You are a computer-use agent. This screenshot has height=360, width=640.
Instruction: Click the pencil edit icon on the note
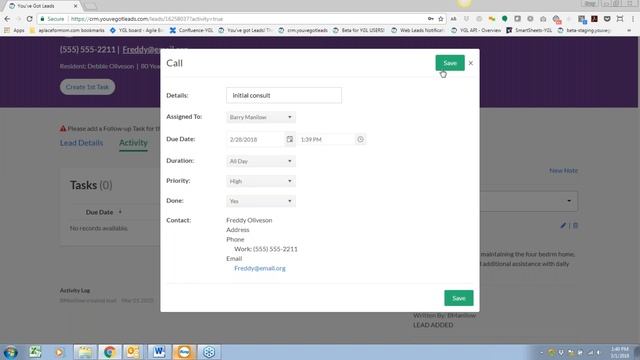click(563, 225)
